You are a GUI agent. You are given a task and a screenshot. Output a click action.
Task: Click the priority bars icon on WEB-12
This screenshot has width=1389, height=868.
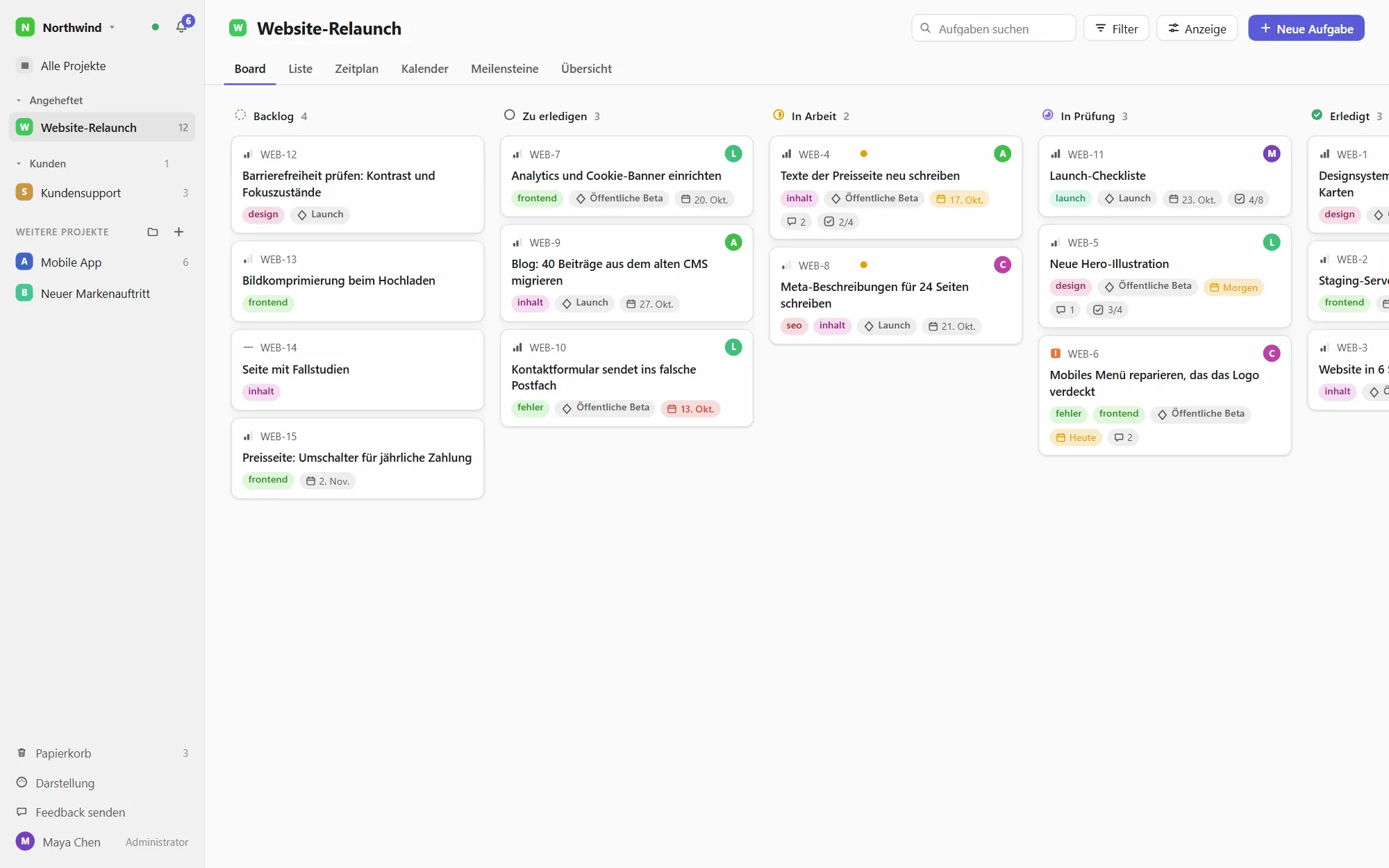(247, 154)
